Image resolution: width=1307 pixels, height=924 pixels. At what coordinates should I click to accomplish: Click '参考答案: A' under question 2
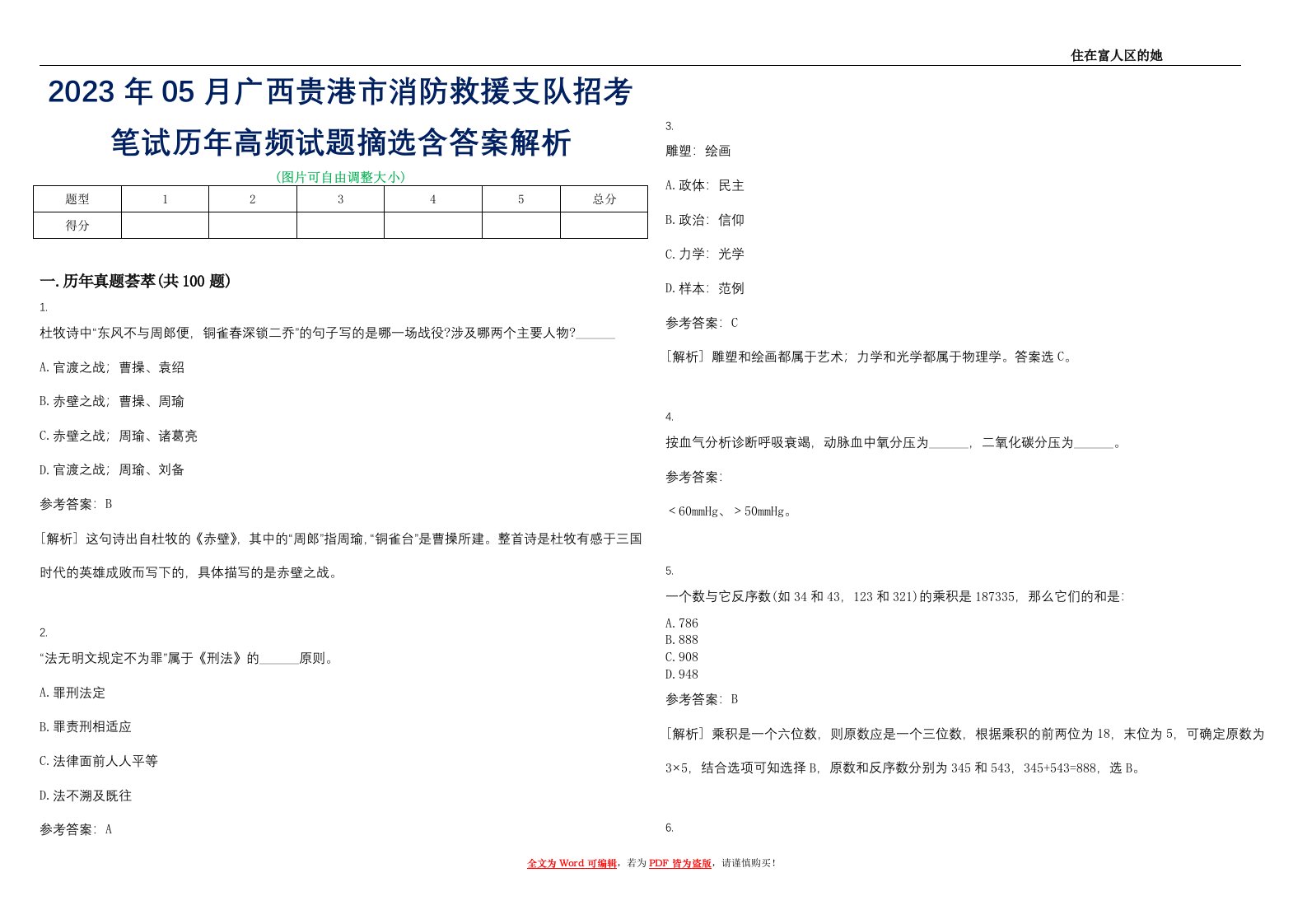tap(76, 829)
